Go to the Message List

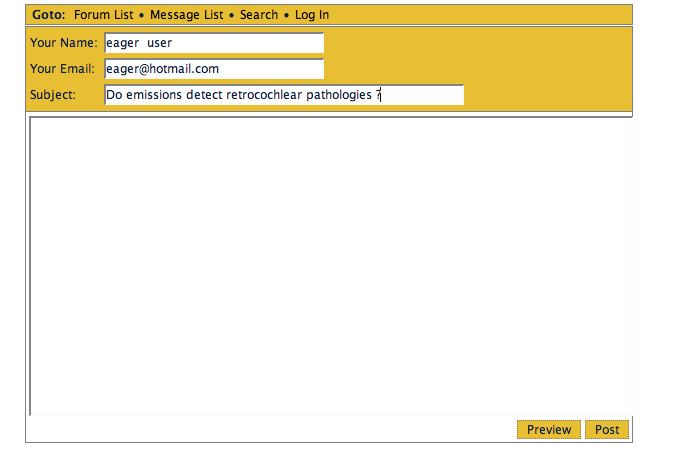pos(187,15)
